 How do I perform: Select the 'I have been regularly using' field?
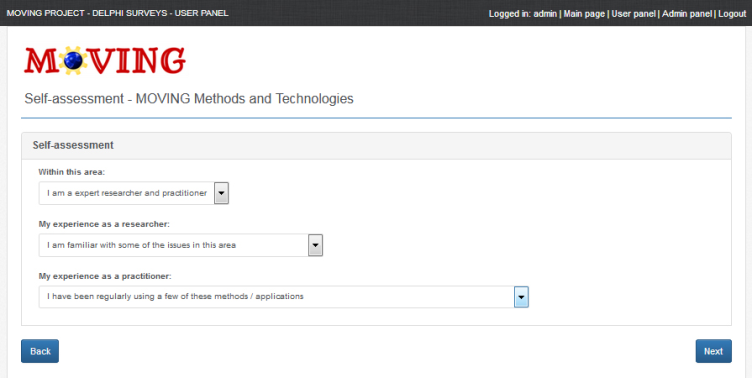click(x=283, y=297)
